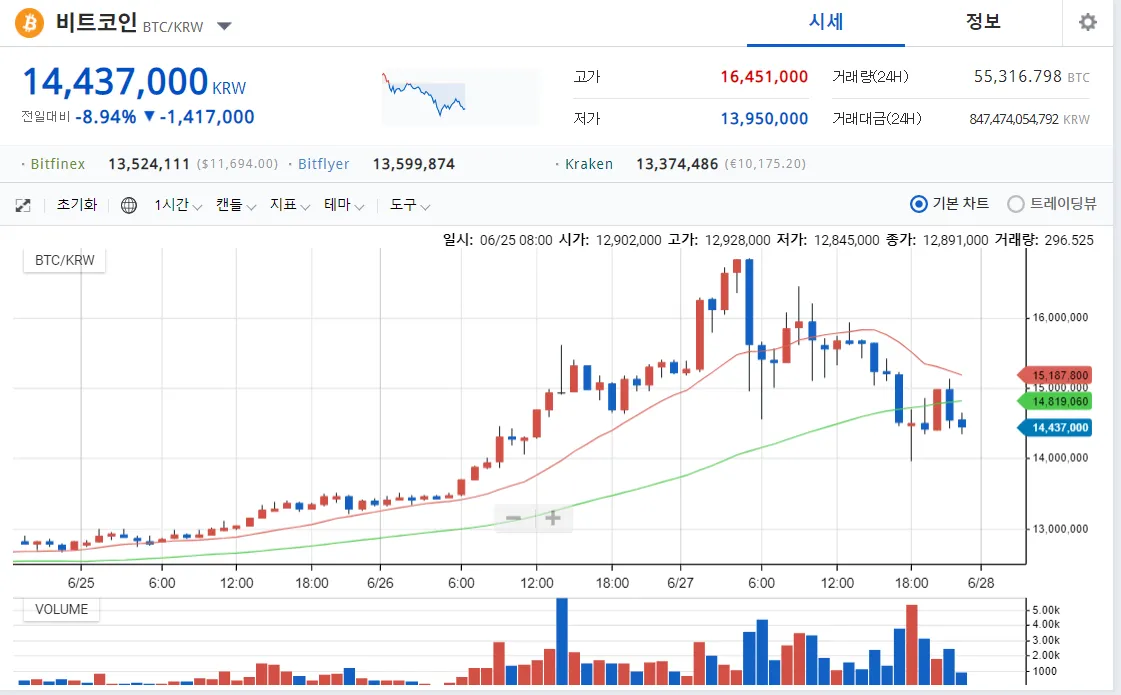
Task: Click the VOLUME panel label
Action: pos(61,609)
